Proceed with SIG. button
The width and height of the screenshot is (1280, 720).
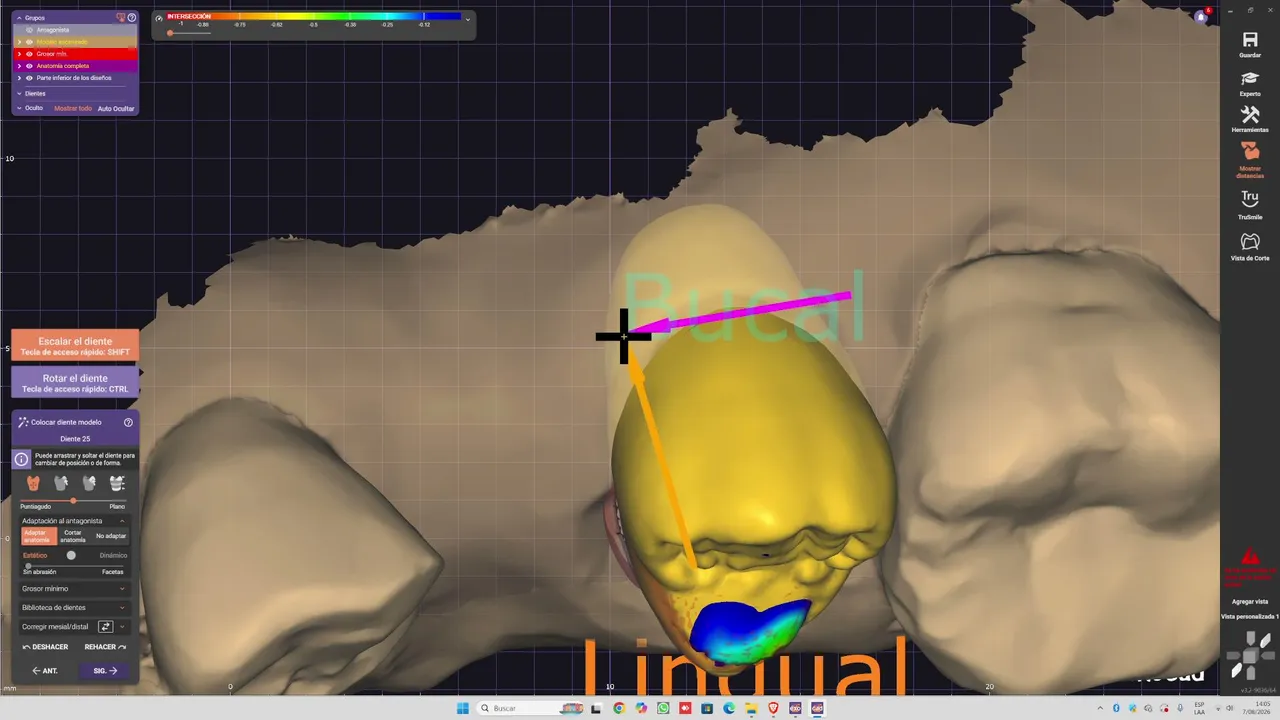coord(105,671)
